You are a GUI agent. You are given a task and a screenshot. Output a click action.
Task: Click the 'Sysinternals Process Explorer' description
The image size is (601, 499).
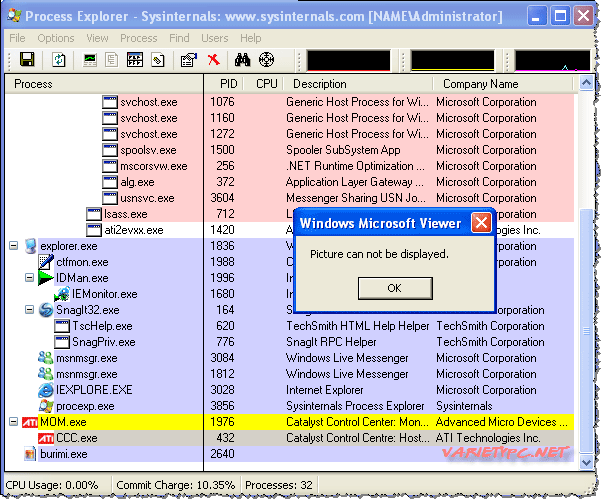[x=355, y=406]
